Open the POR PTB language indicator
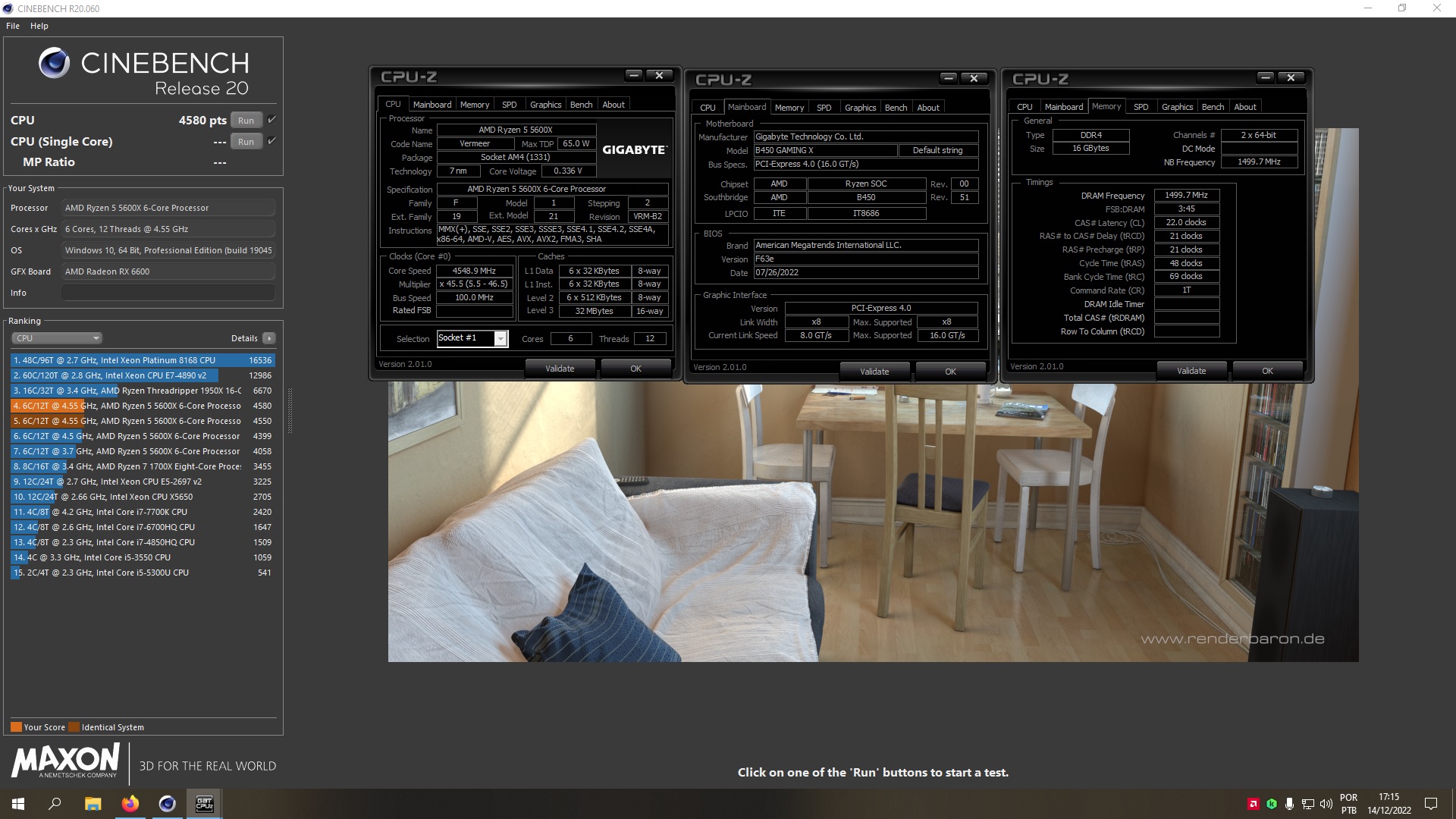This screenshot has width=1456, height=819. point(1348,804)
